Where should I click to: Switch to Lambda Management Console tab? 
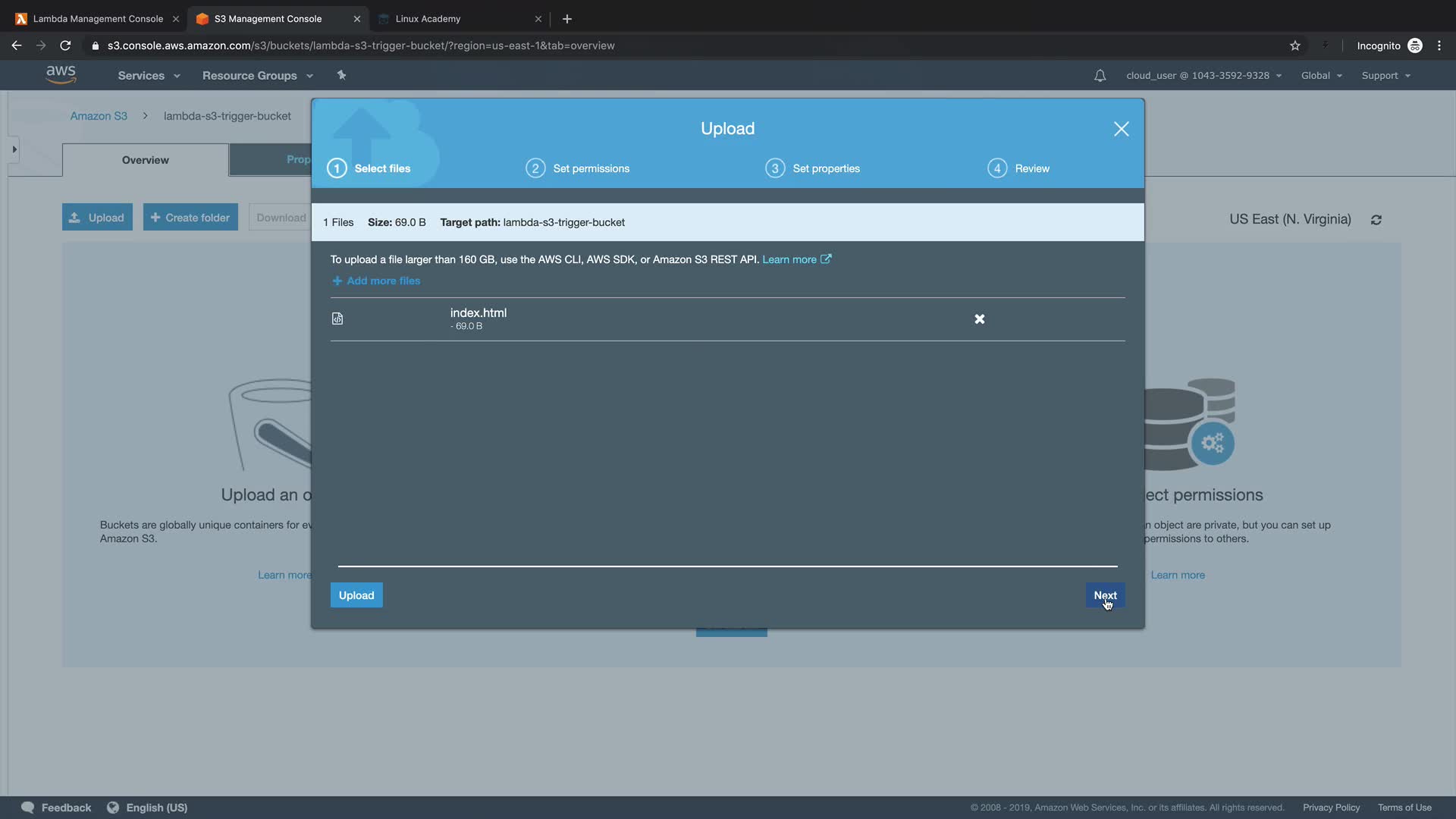pyautogui.click(x=98, y=19)
